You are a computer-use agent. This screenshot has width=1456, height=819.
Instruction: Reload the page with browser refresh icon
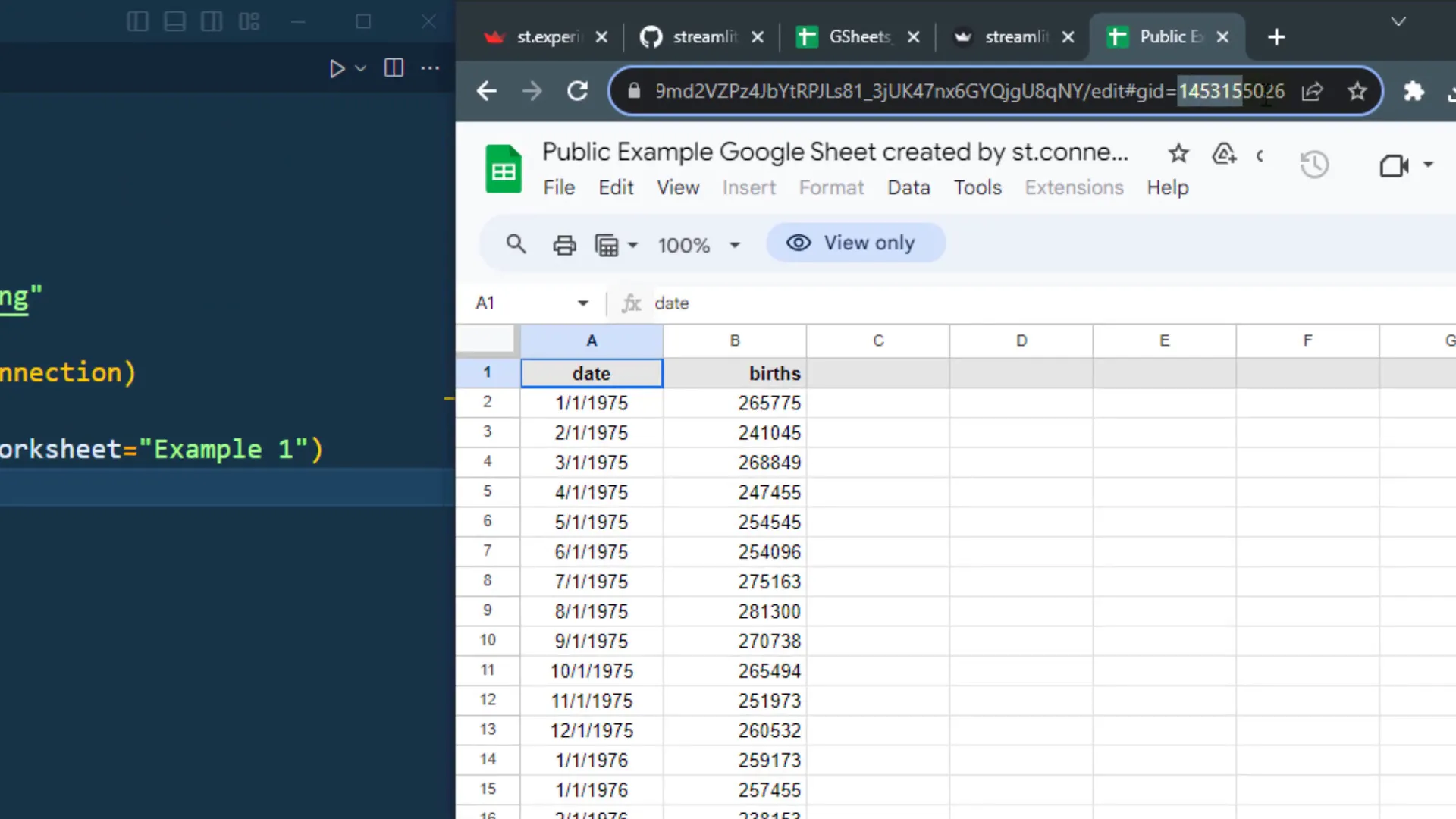tap(578, 92)
